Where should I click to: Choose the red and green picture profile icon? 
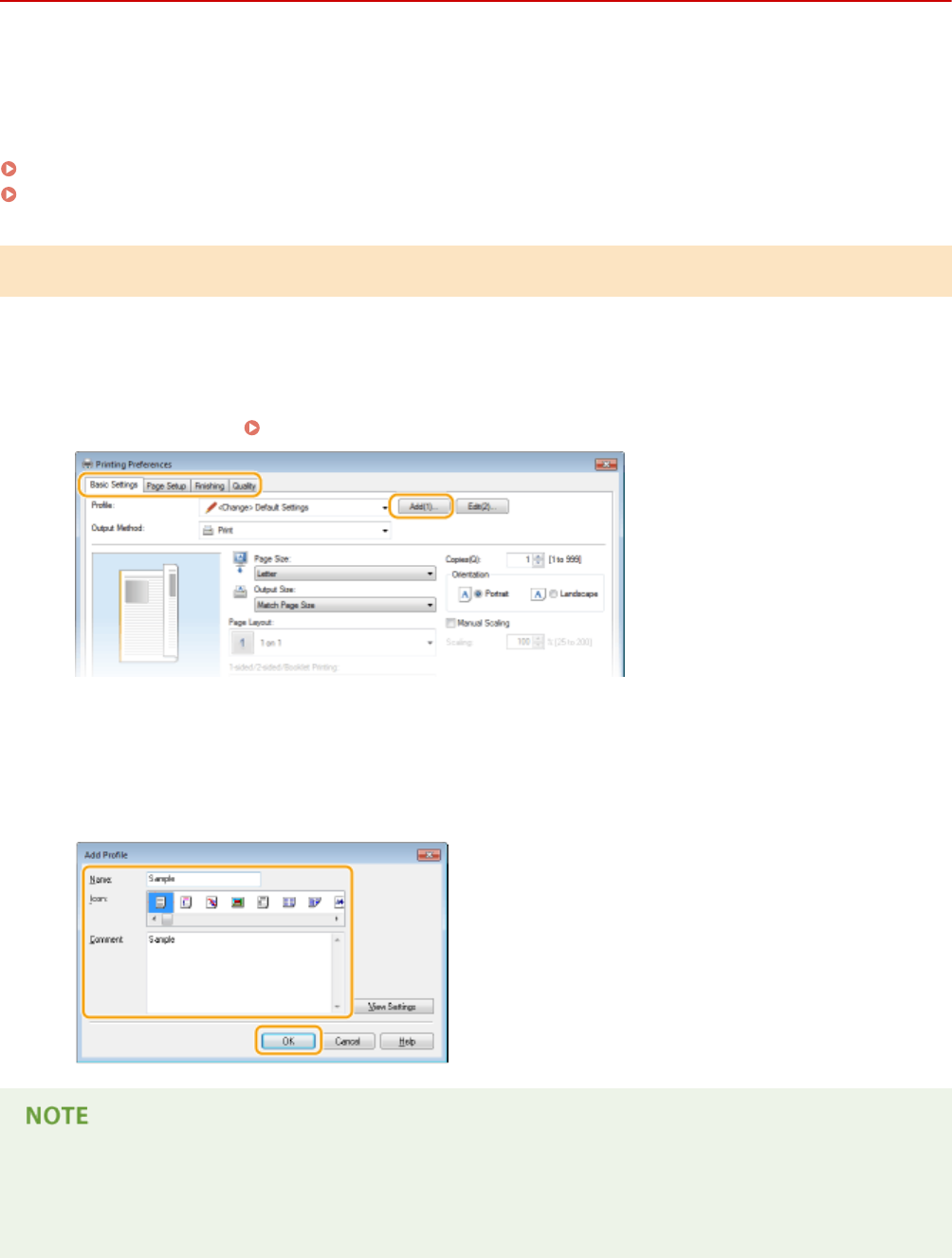237,902
